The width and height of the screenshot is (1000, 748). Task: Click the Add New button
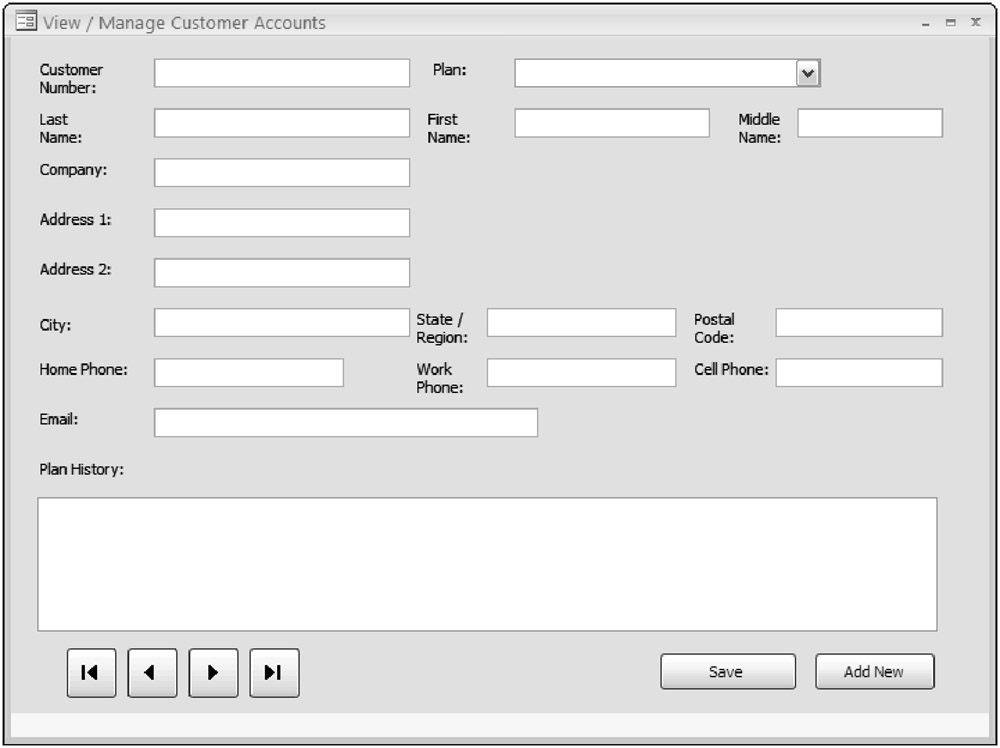(x=874, y=672)
